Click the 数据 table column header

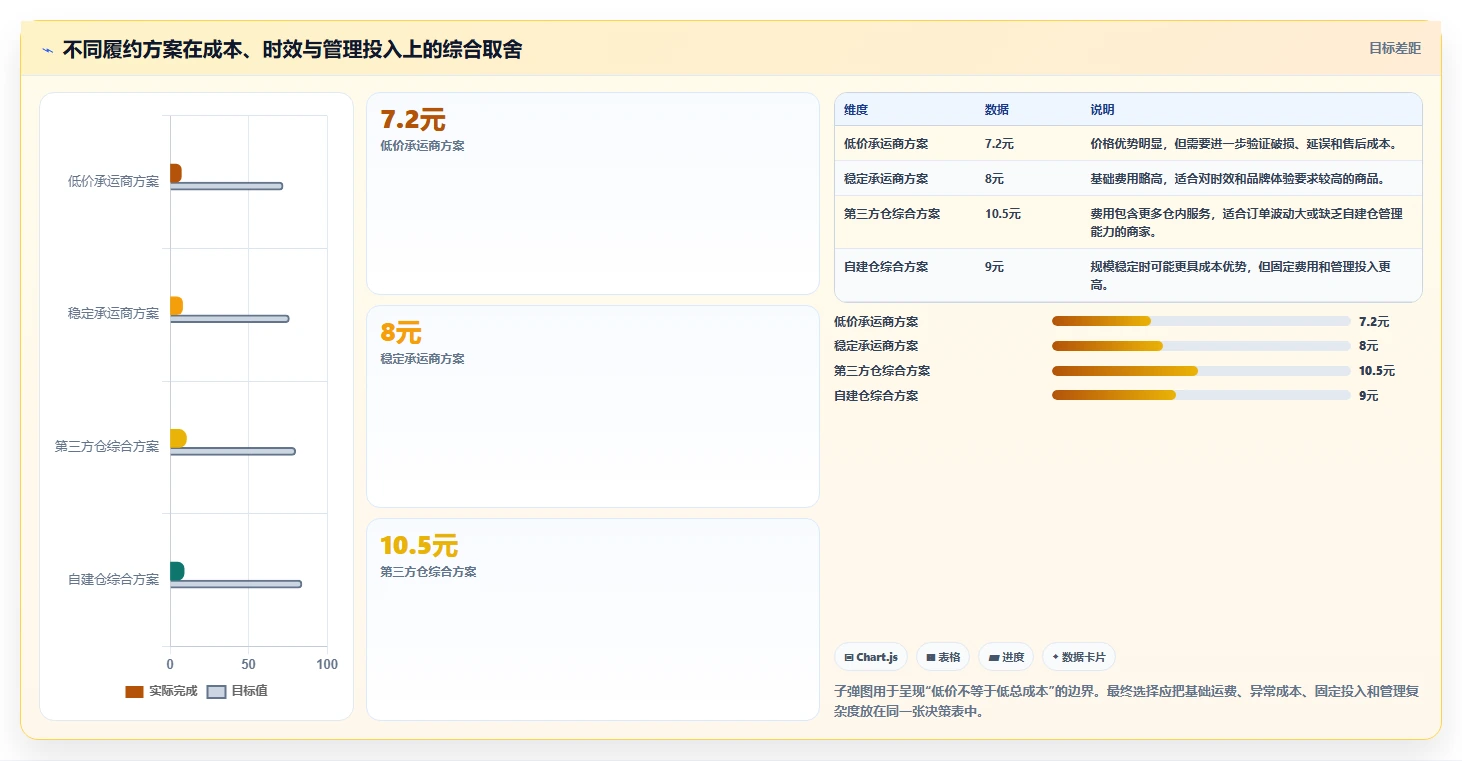[x=997, y=110]
